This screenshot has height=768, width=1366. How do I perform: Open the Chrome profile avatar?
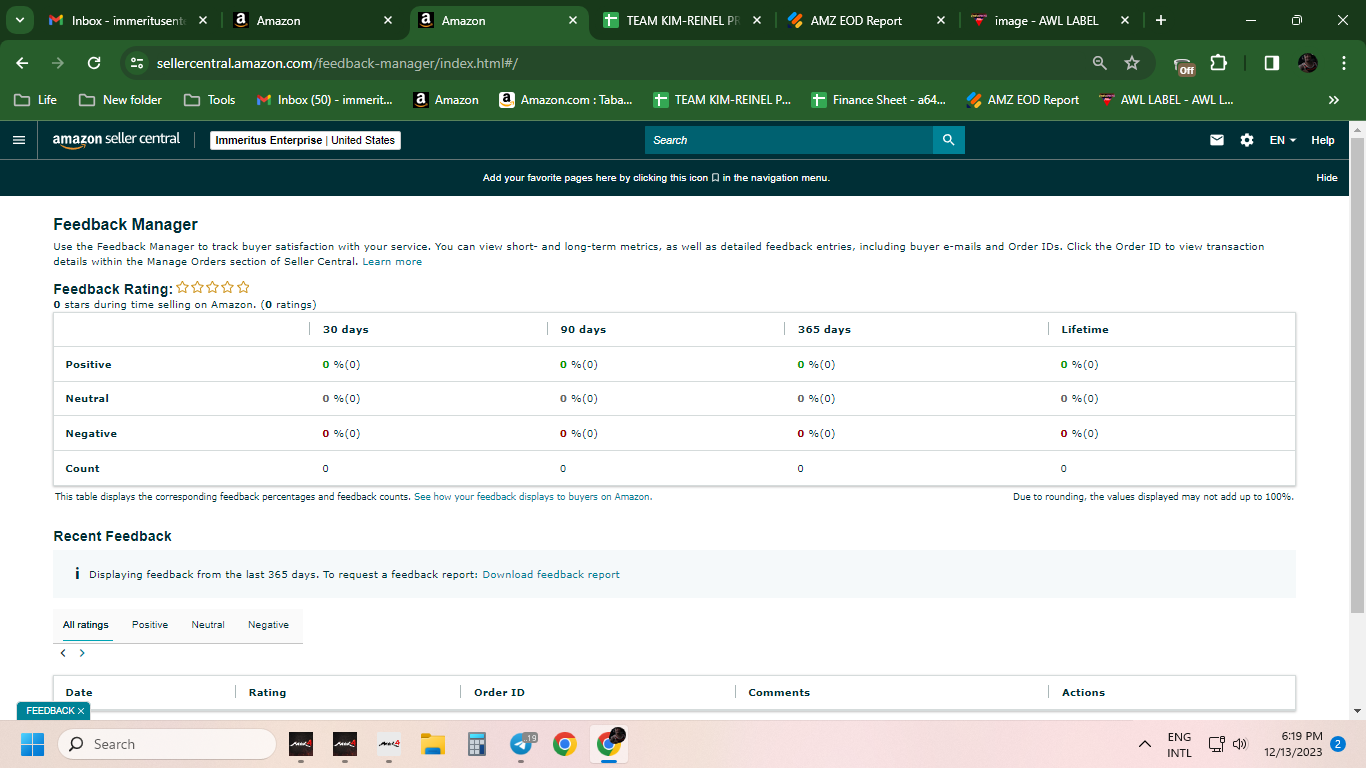(x=1308, y=63)
